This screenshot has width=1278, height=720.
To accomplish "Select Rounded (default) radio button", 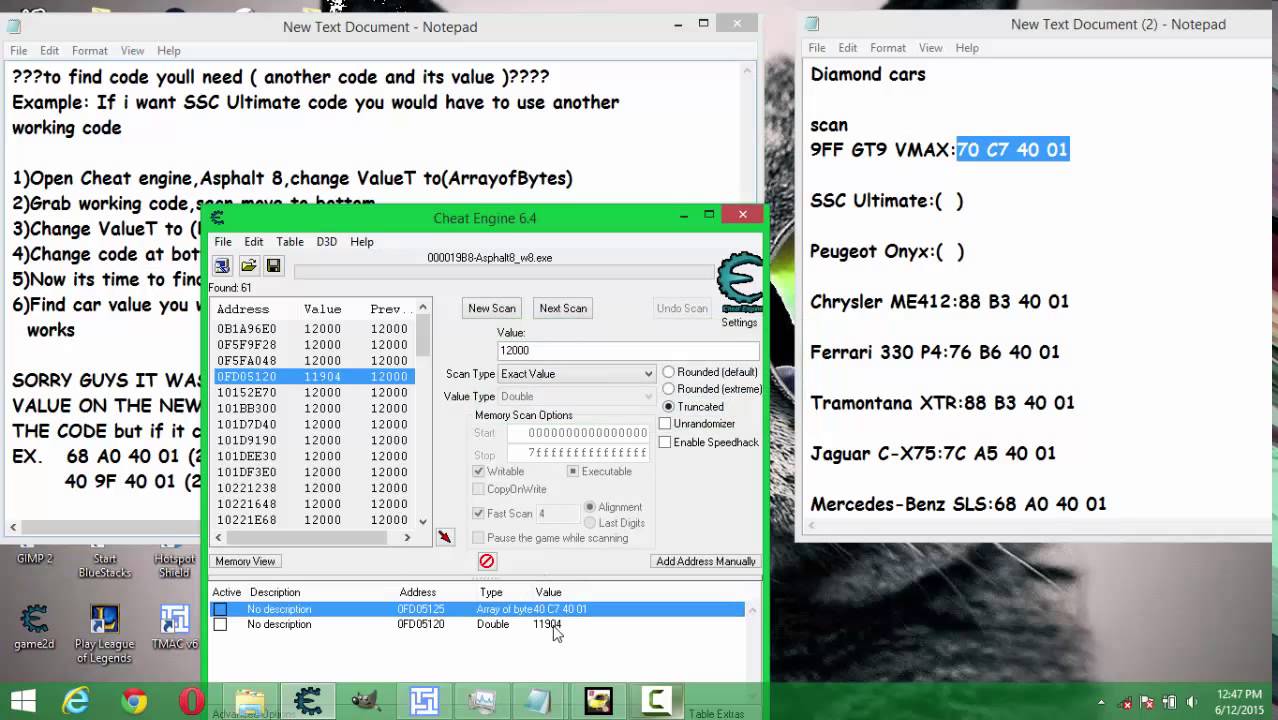I will [668, 372].
